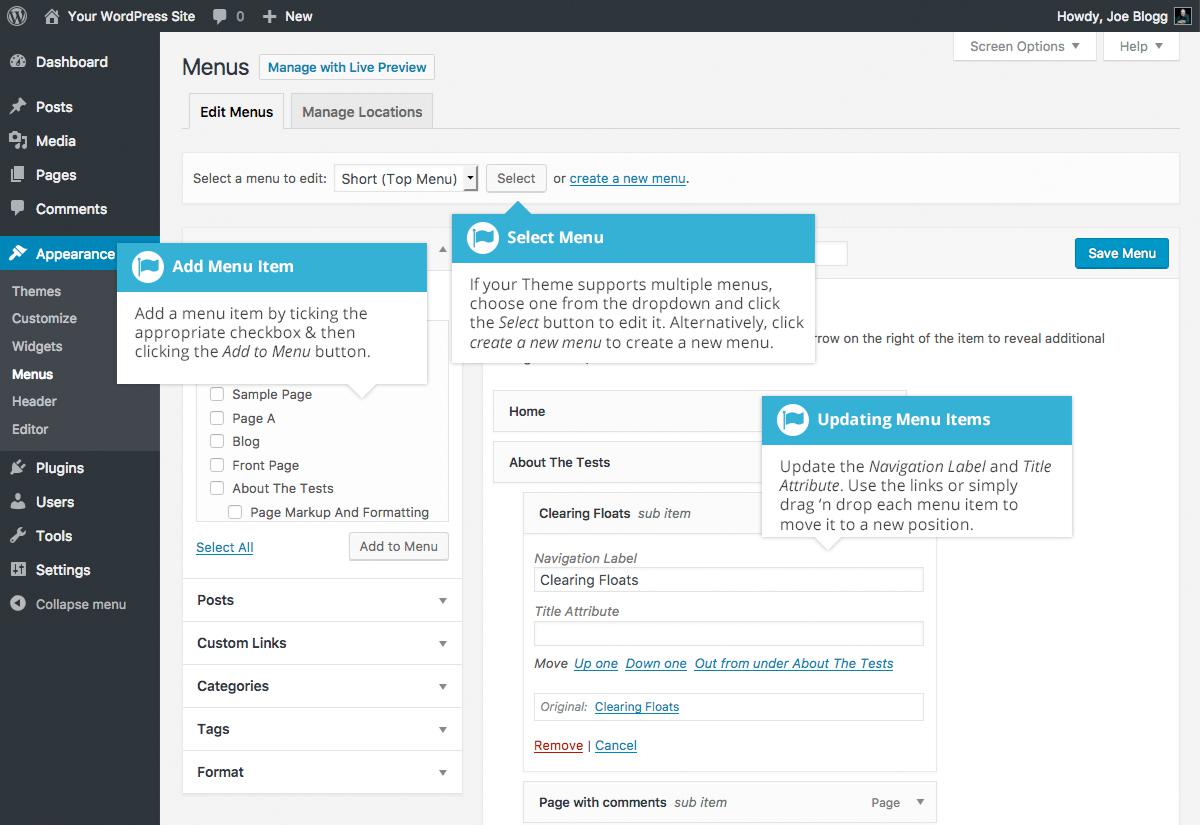Click Manage with Live Preview button
This screenshot has height=825, width=1200.
(x=347, y=67)
